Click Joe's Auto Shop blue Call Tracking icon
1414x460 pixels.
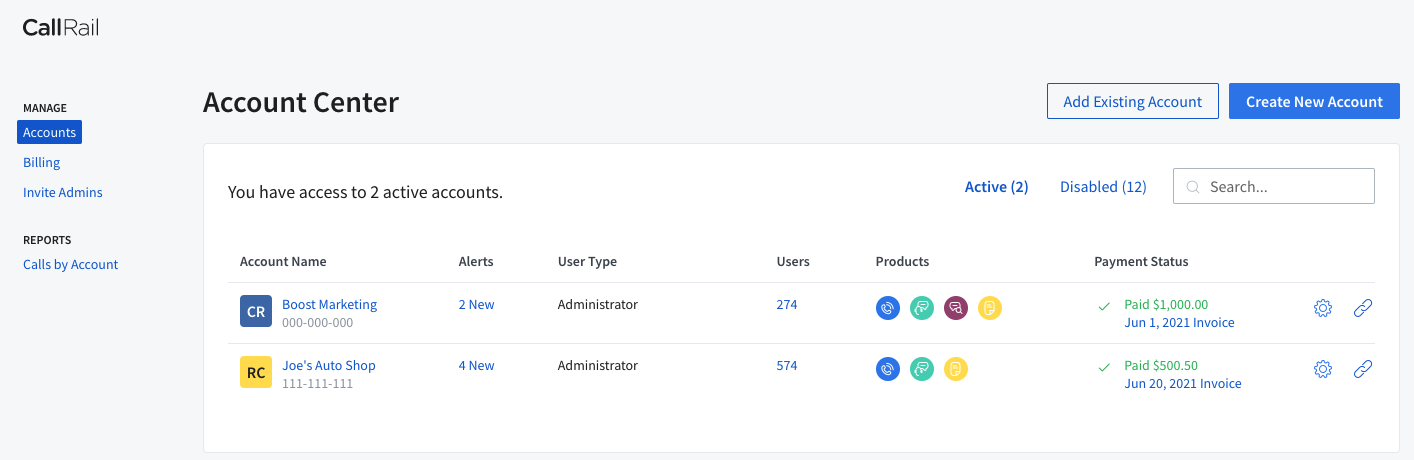pos(888,369)
